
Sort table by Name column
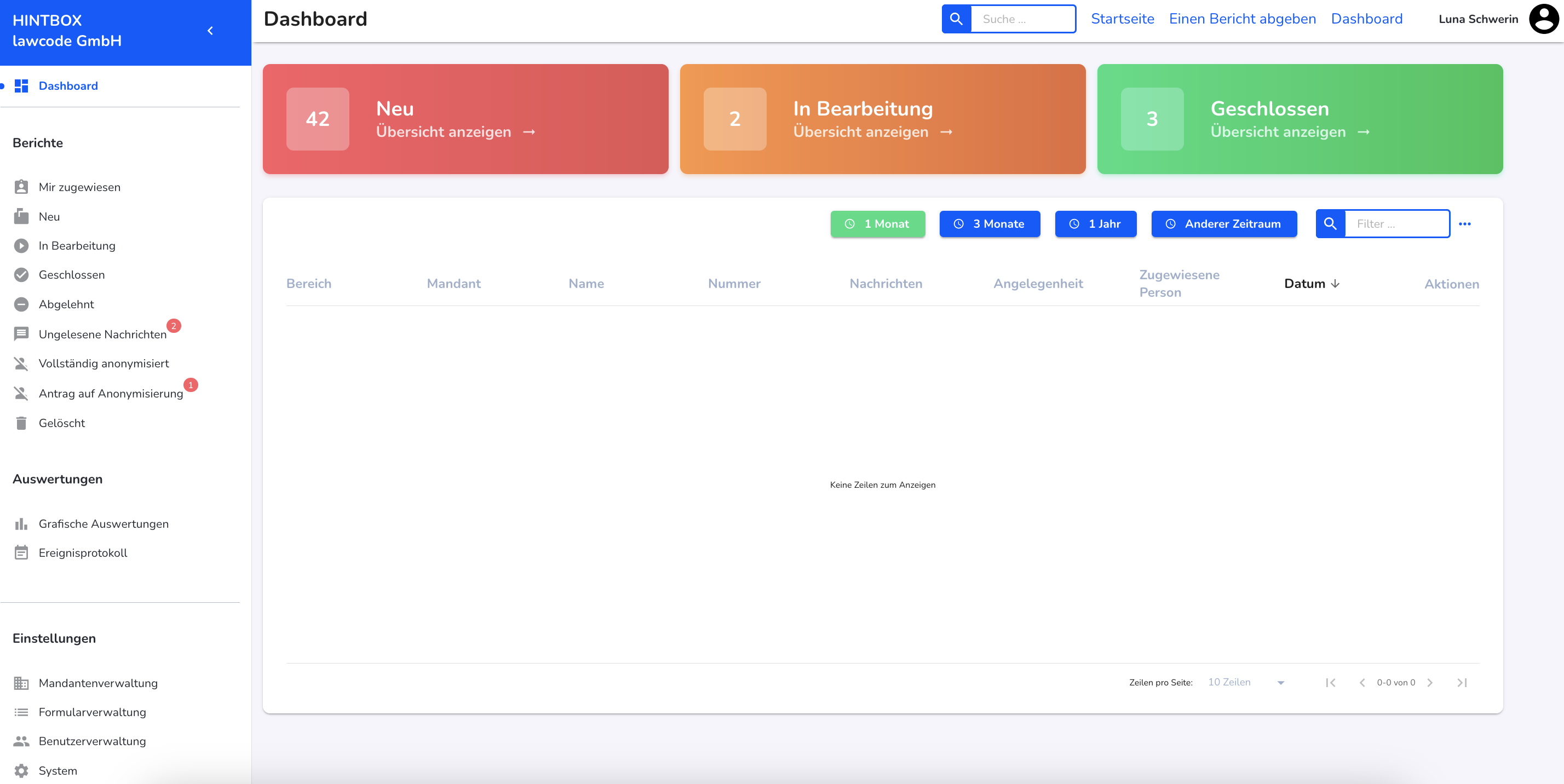tap(586, 284)
